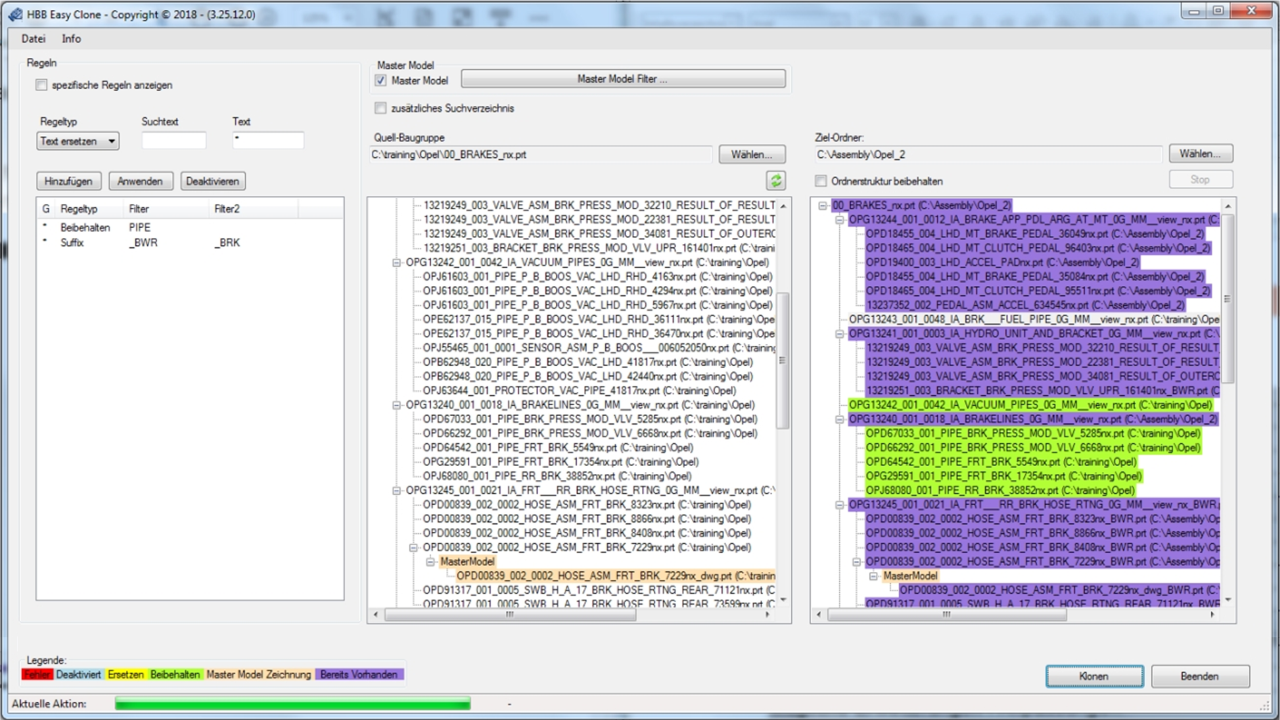Viewport: 1280px width, 720px height.
Task: Select the Beibehalten PIPE rule row
Action: 190,228
